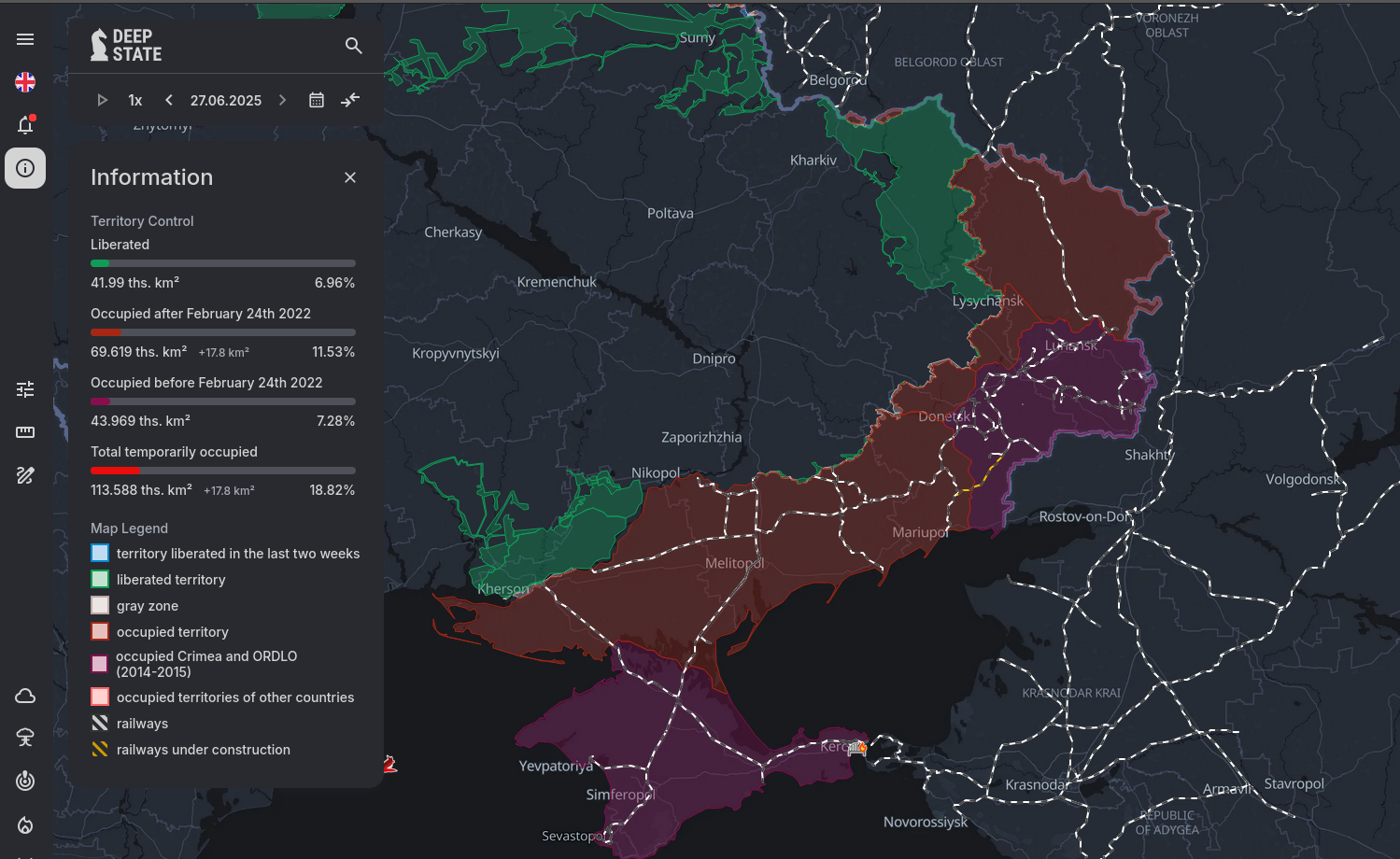The width and height of the screenshot is (1400, 859).
Task: Click 'Territory Control' heading
Action: coord(142,221)
